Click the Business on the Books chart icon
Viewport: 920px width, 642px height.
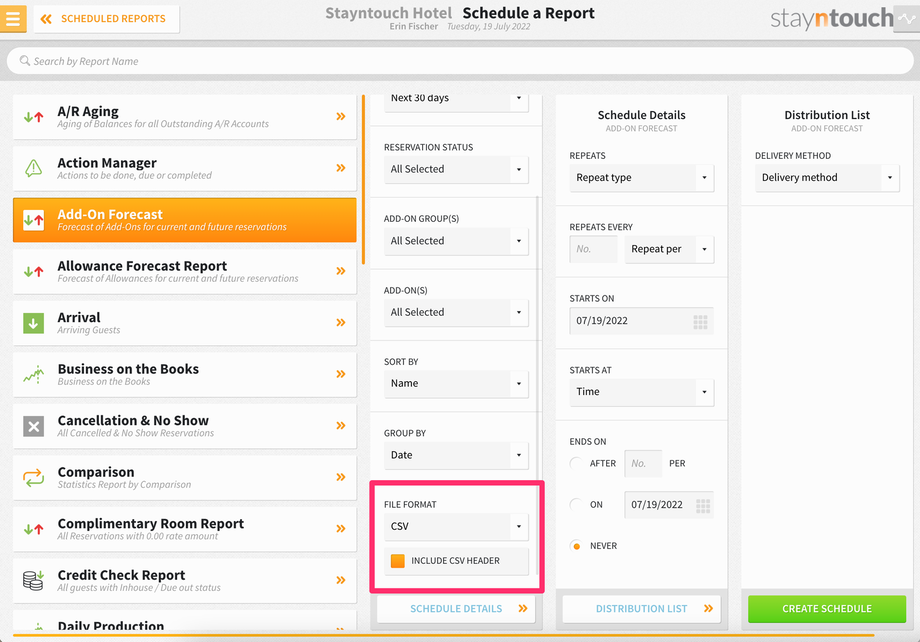tap(33, 374)
